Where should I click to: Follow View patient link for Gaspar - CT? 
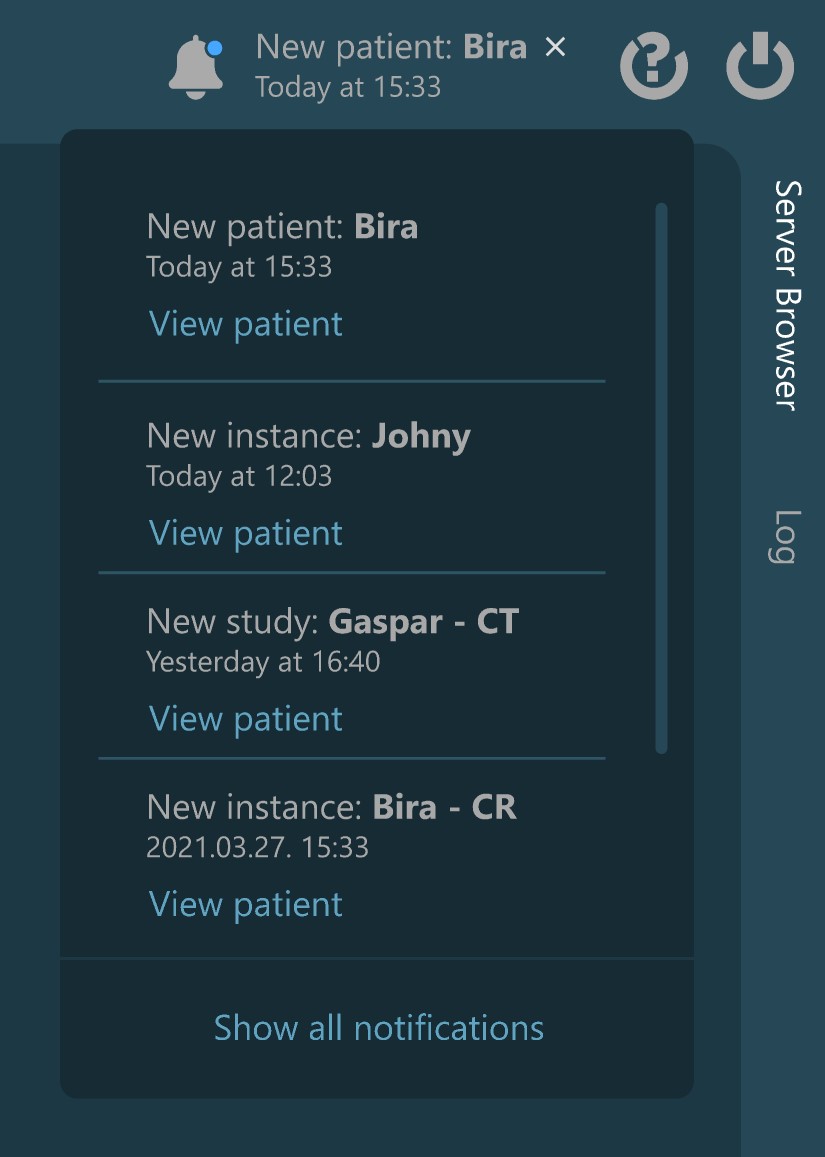[x=246, y=719]
